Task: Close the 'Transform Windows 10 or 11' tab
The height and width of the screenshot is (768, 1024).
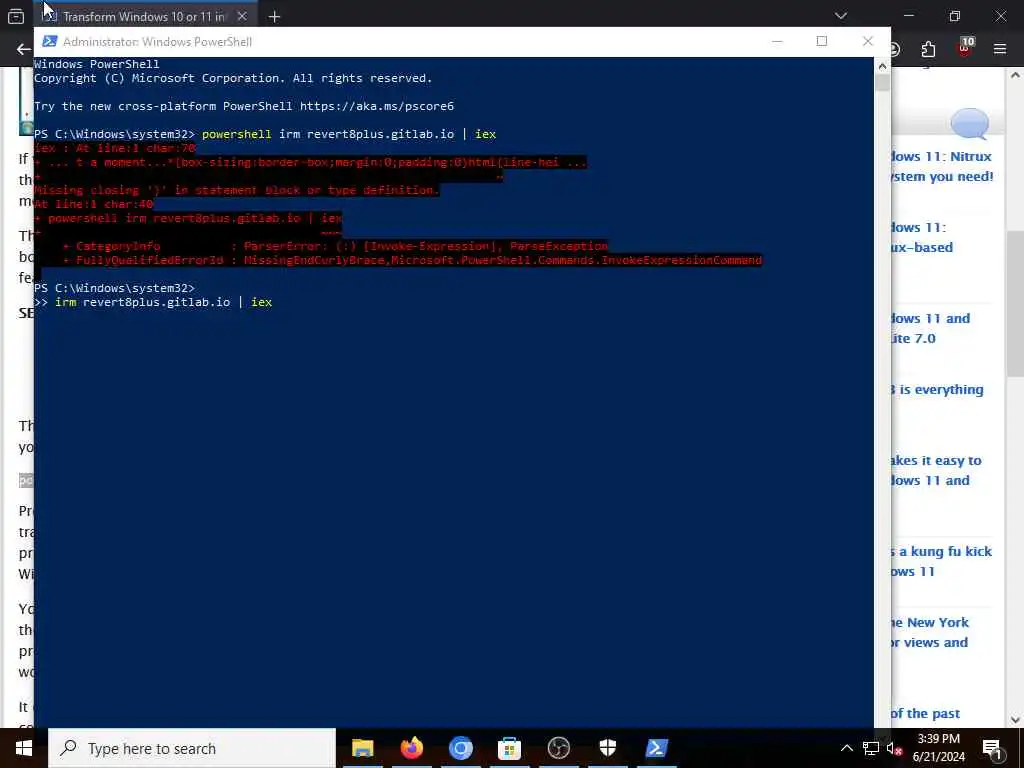Action: 242,16
